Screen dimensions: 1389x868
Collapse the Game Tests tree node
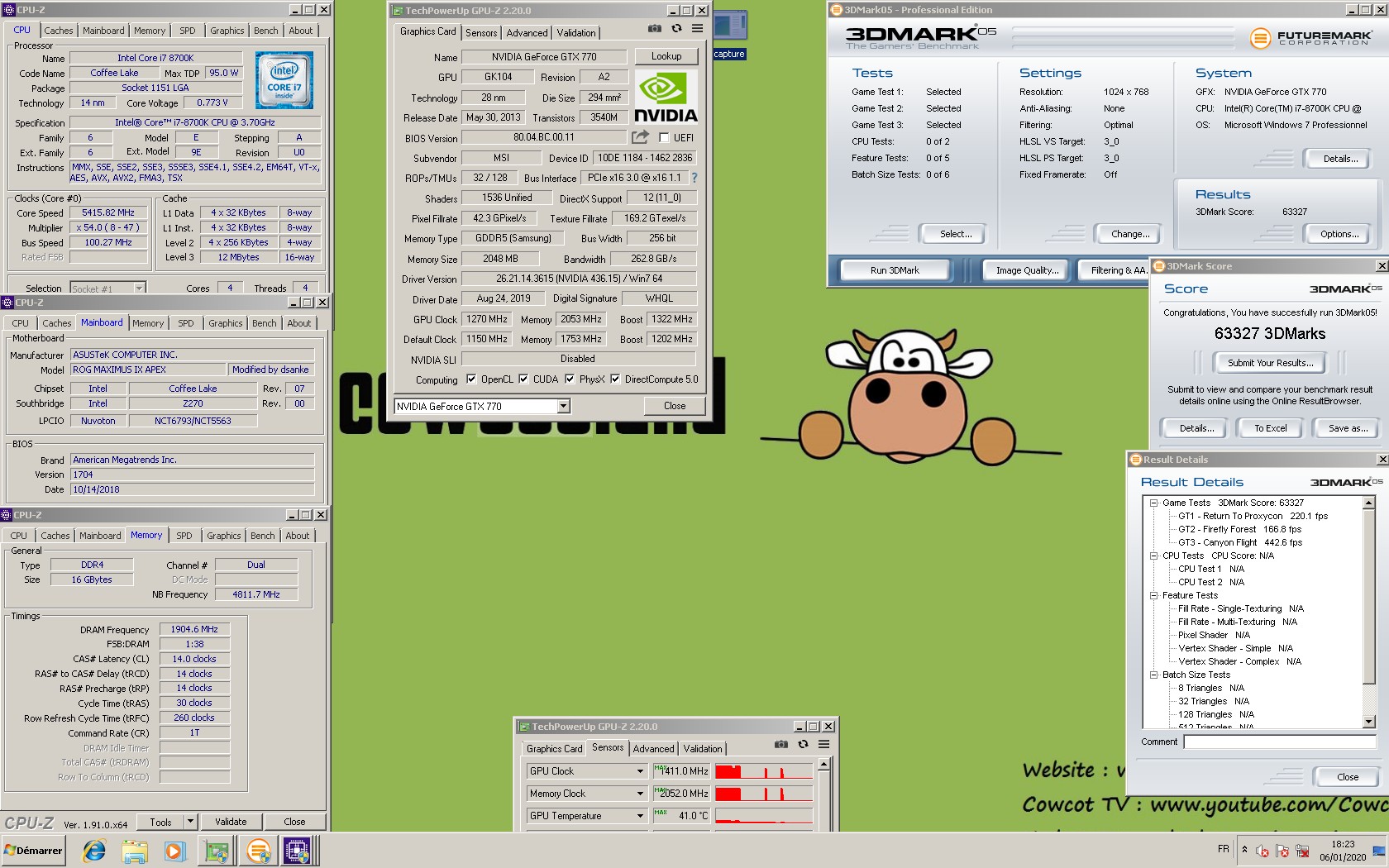[1153, 503]
